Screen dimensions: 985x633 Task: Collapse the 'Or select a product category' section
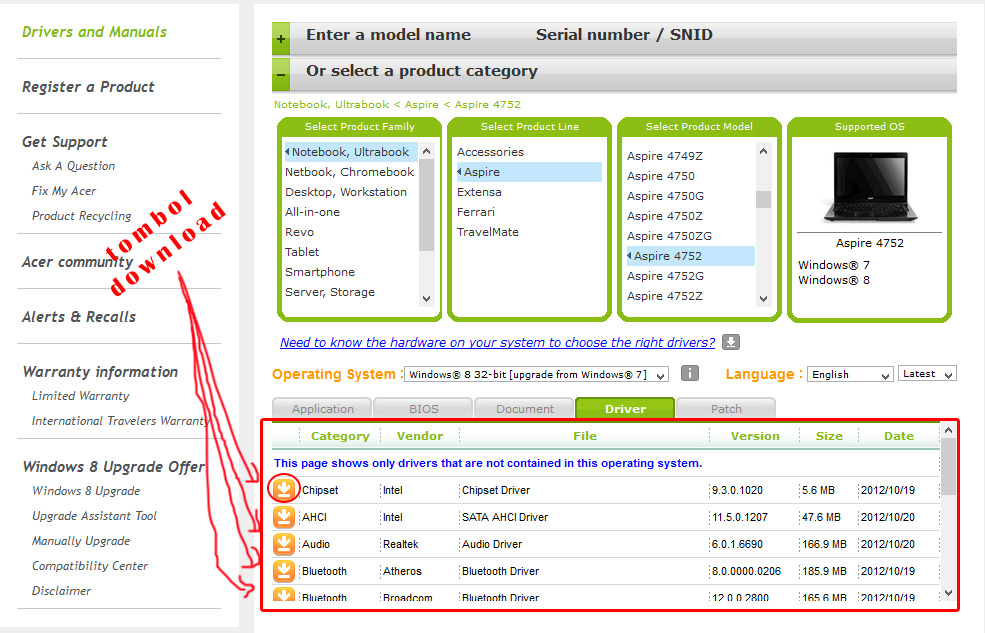[x=281, y=75]
